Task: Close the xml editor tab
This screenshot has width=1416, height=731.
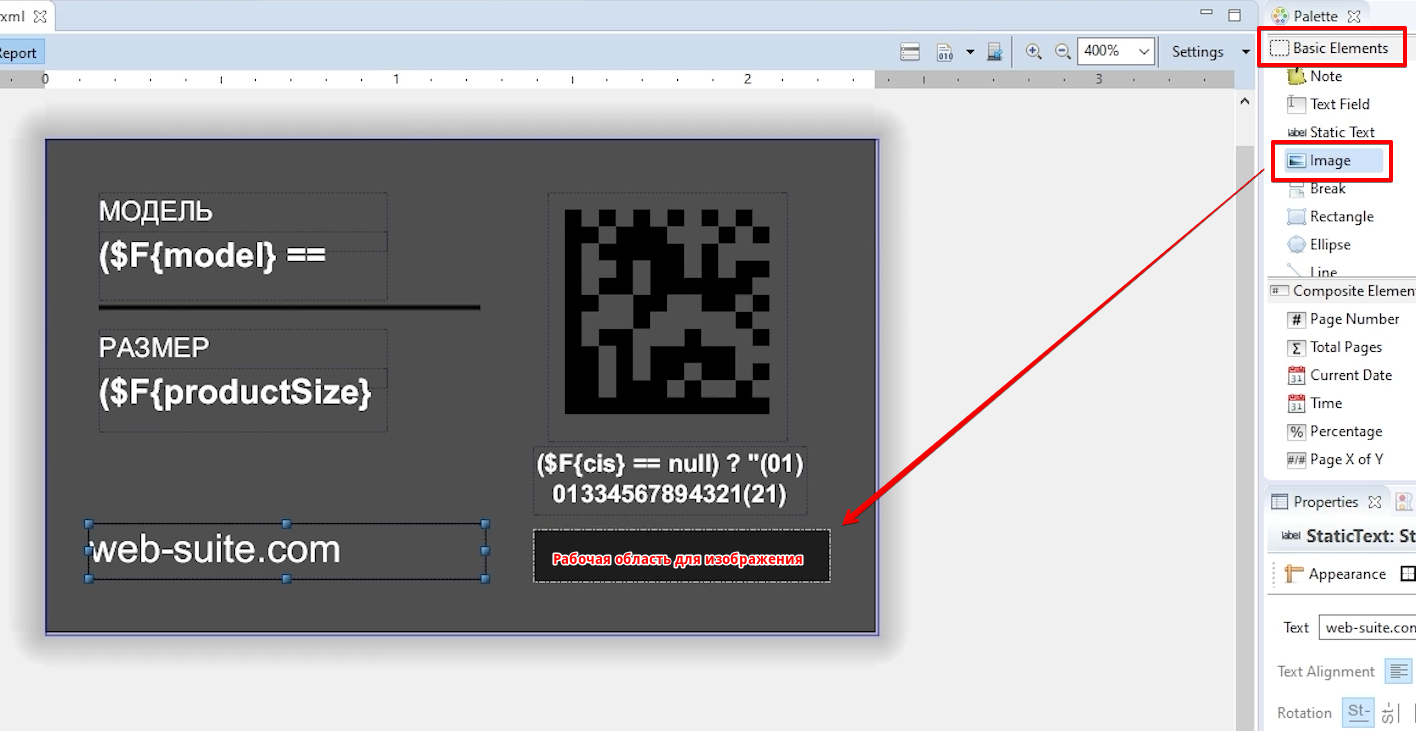Action: click(x=40, y=17)
